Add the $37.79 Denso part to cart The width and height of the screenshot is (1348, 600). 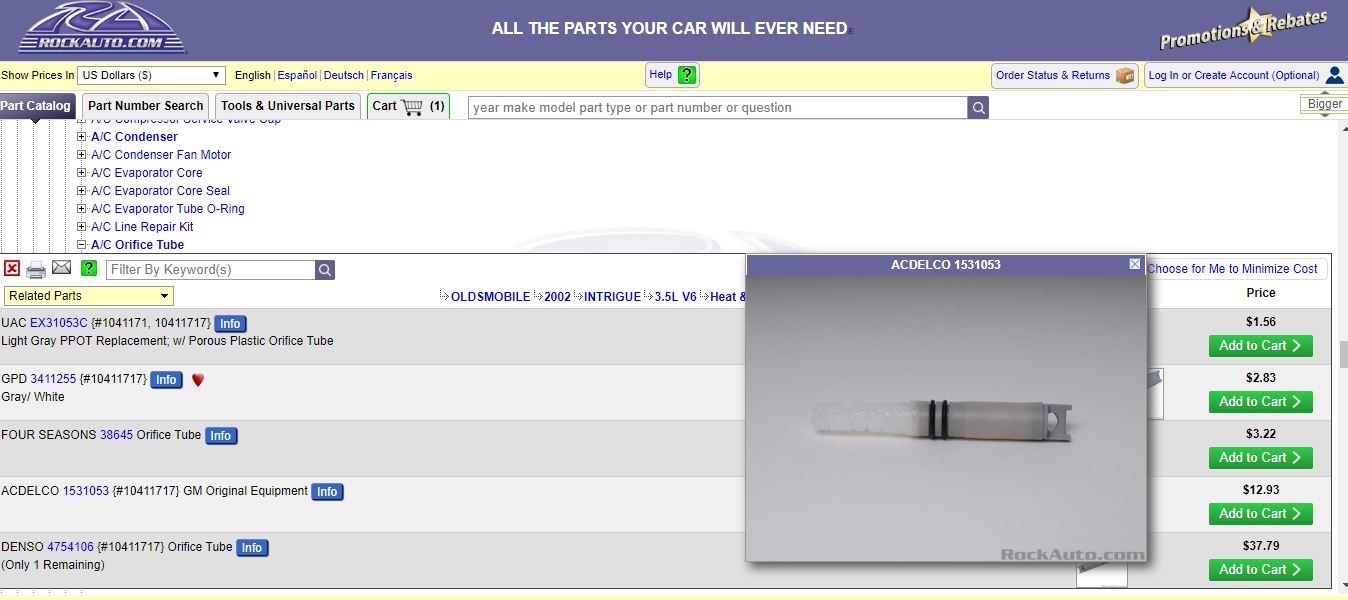[1260, 570]
